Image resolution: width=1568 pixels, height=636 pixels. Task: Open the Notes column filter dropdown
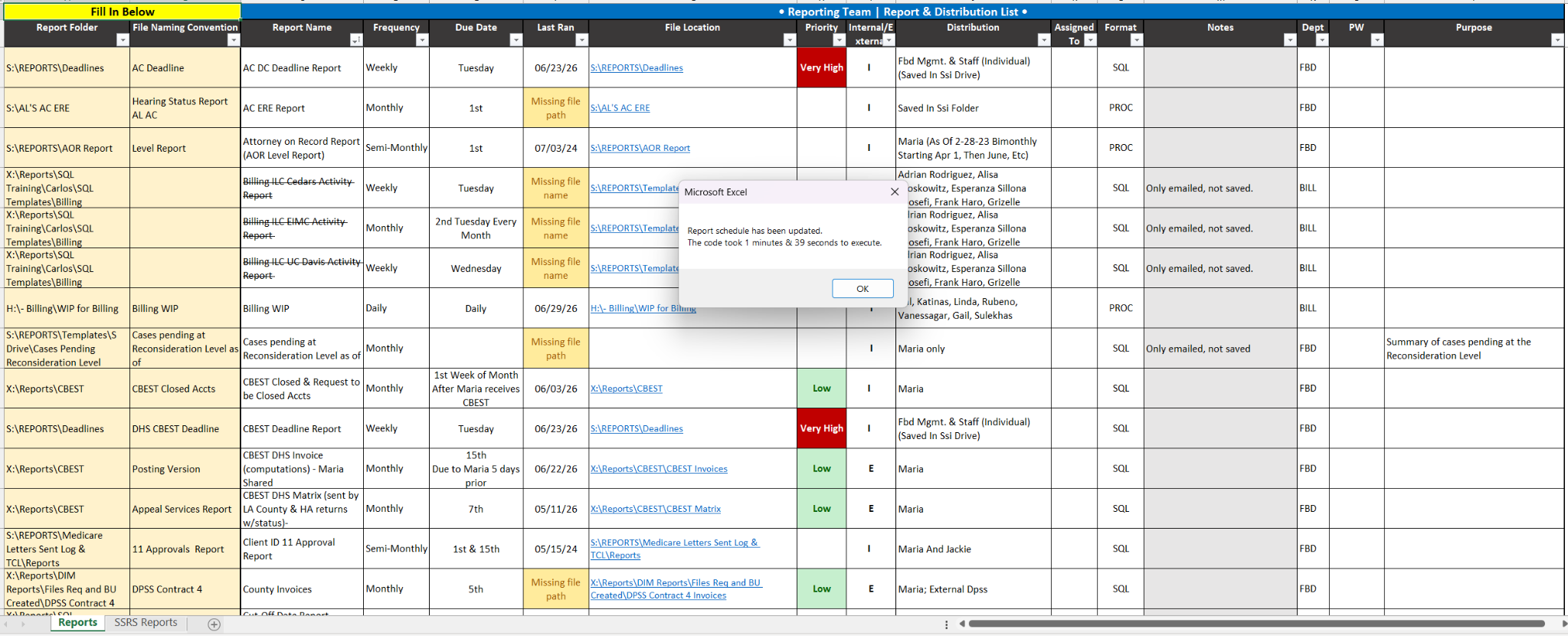pyautogui.click(x=1290, y=40)
